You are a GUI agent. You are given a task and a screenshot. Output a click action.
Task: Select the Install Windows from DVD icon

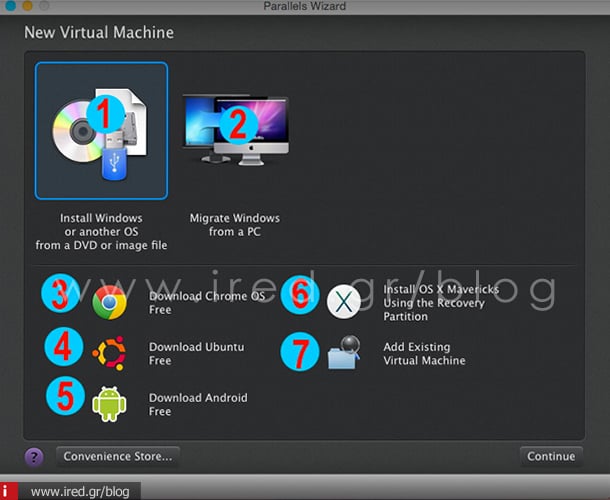pos(101,131)
